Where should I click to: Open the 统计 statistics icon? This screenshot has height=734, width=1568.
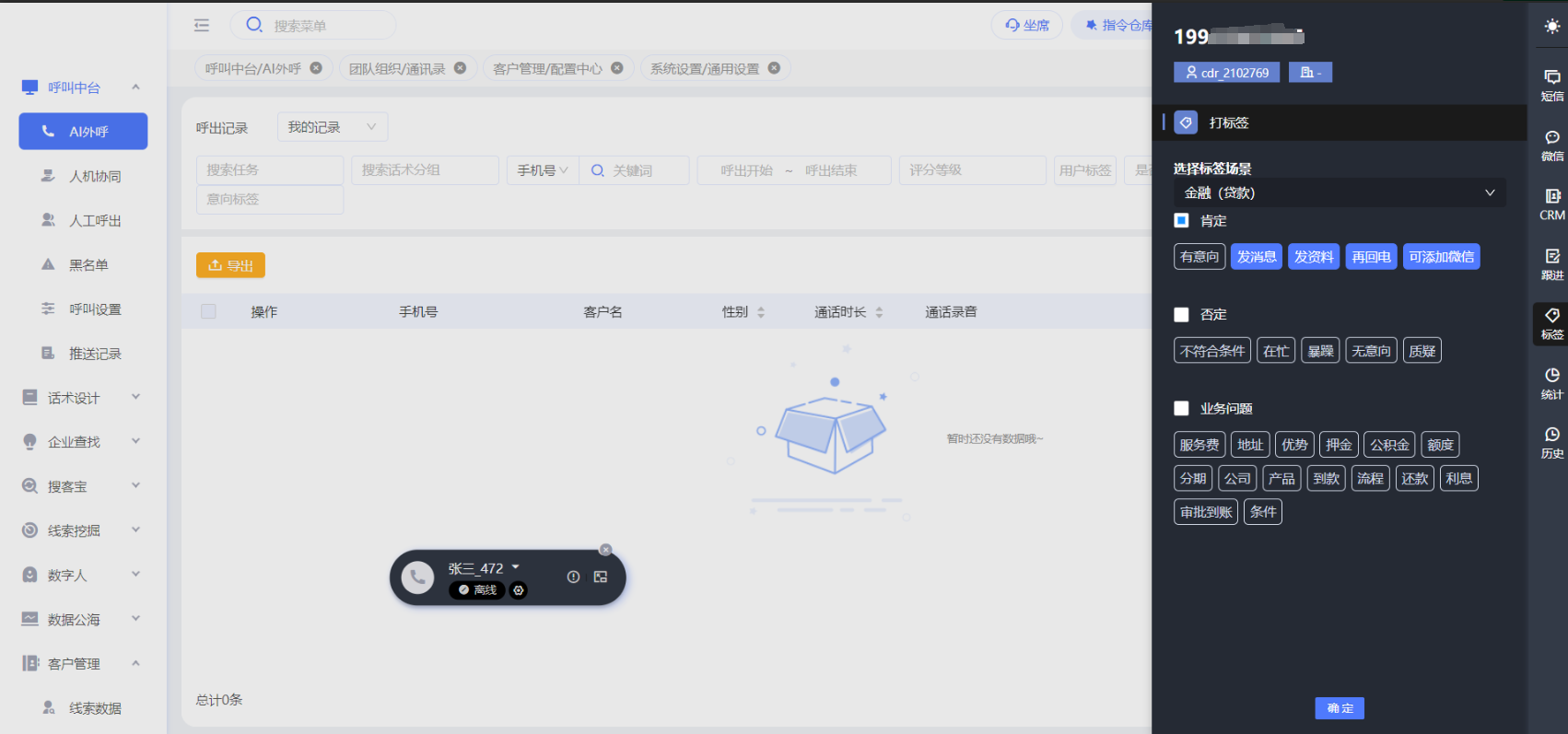[x=1551, y=382]
